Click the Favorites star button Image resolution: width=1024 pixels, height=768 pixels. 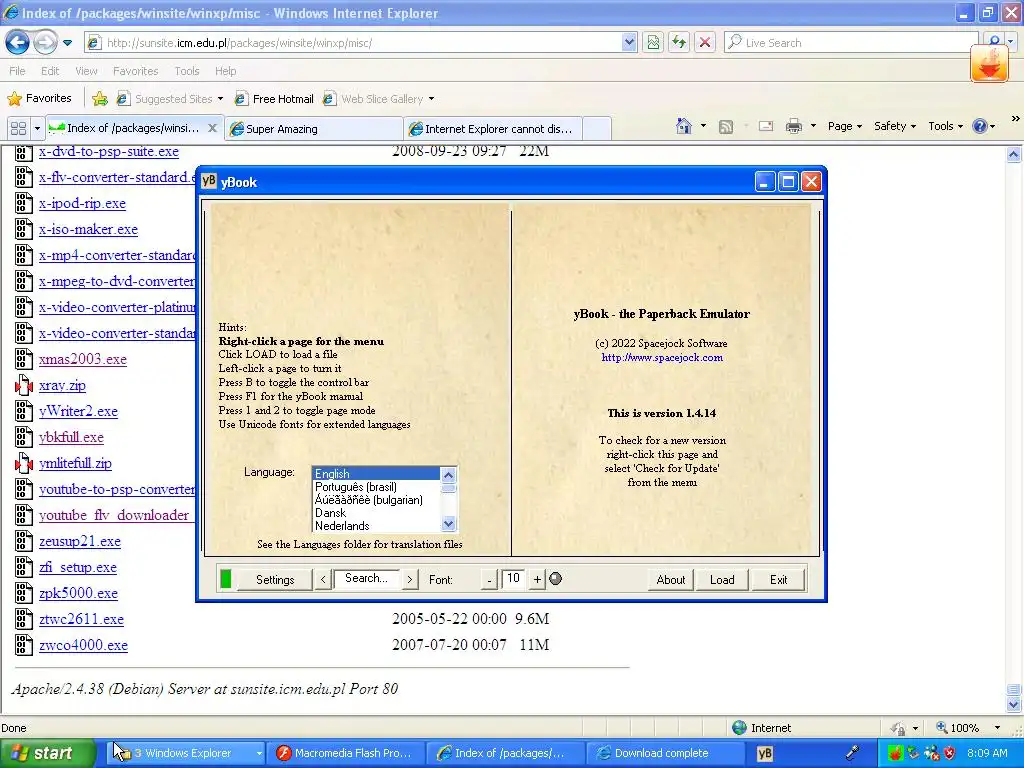(39, 99)
